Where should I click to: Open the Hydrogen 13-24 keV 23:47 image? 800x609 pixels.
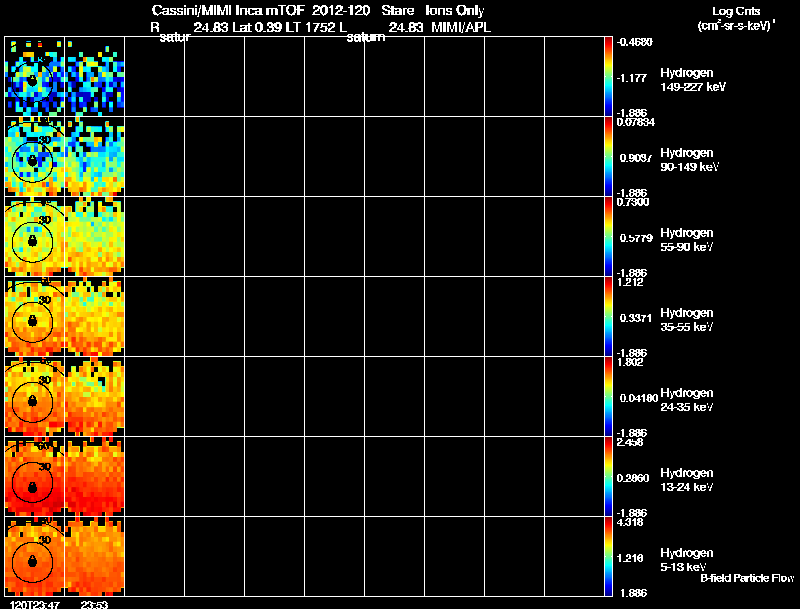(x=35, y=477)
